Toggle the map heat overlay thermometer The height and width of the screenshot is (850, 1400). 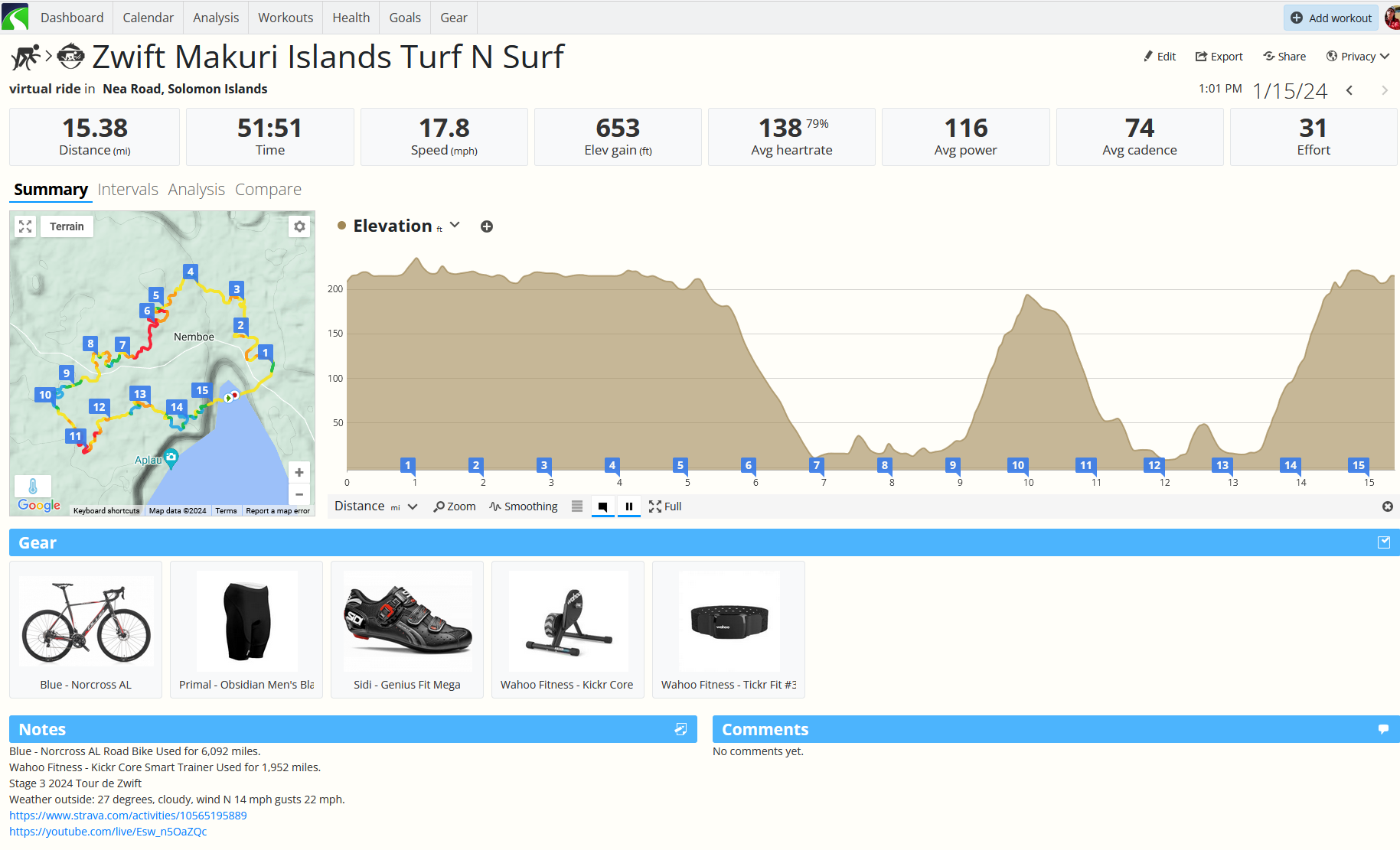[33, 487]
